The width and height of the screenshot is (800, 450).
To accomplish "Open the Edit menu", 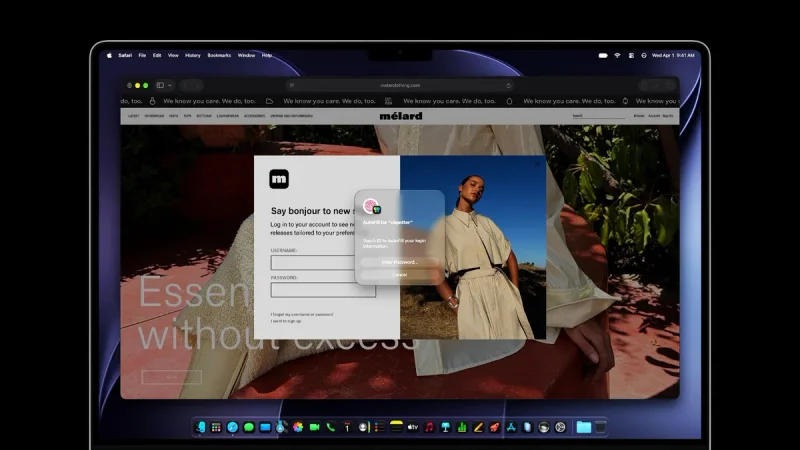I will 157,55.
